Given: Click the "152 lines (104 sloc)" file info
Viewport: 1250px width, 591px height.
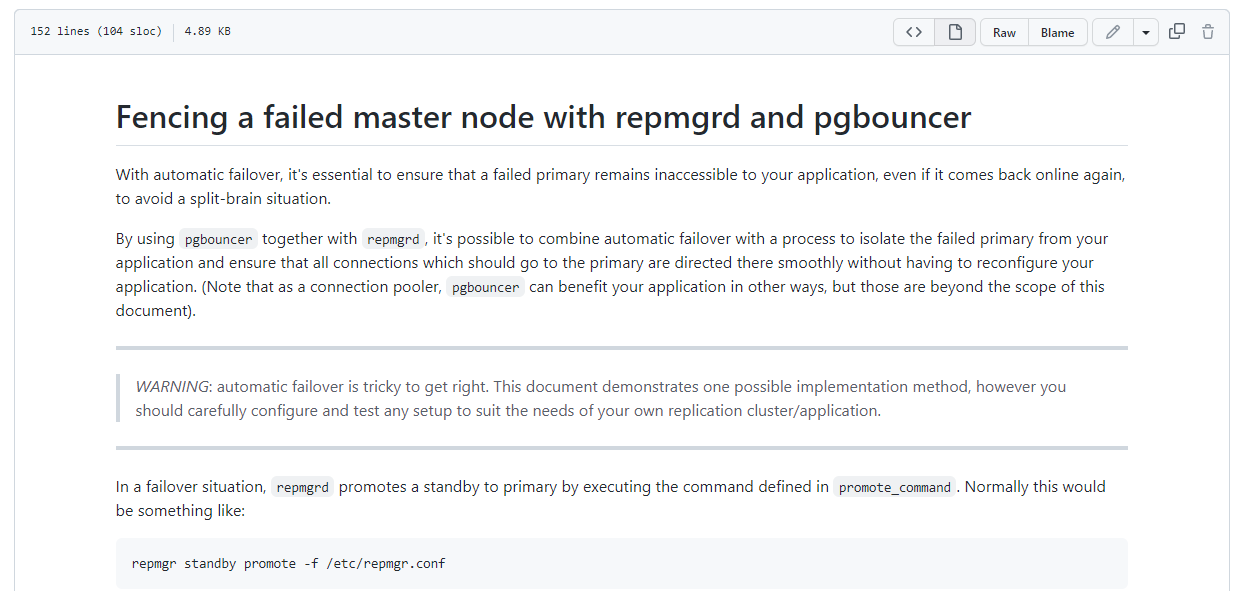Looking at the screenshot, I should point(96,32).
